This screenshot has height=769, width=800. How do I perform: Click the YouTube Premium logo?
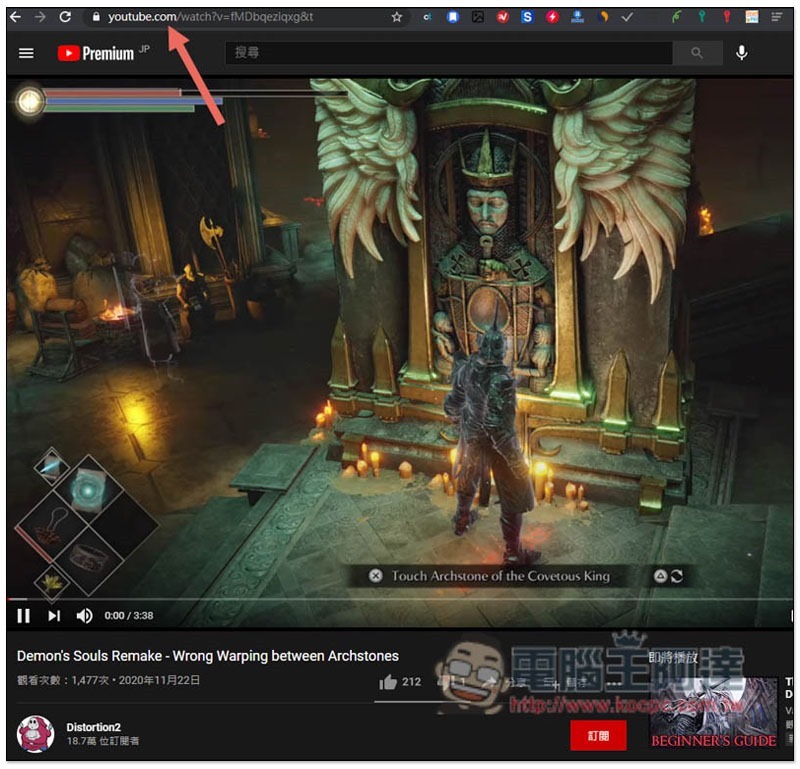96,53
